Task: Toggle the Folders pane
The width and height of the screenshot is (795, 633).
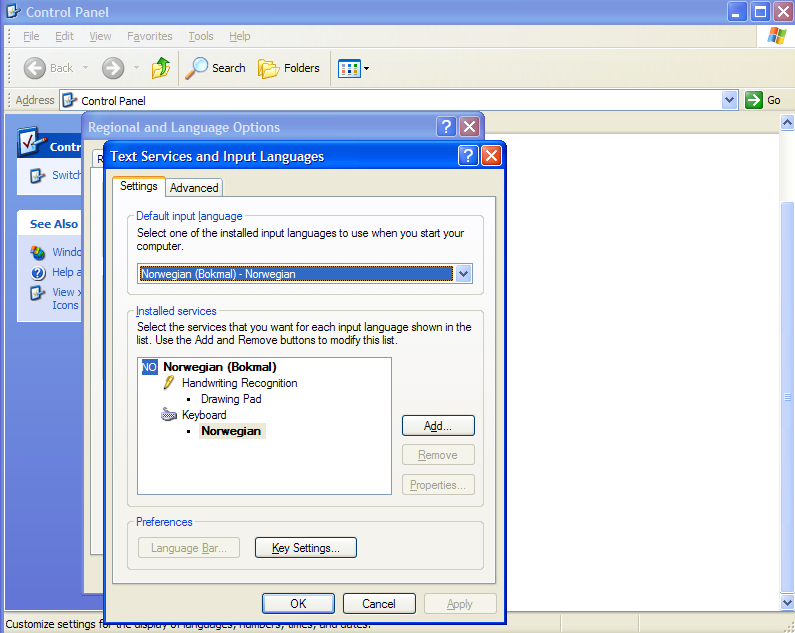Action: [289, 68]
